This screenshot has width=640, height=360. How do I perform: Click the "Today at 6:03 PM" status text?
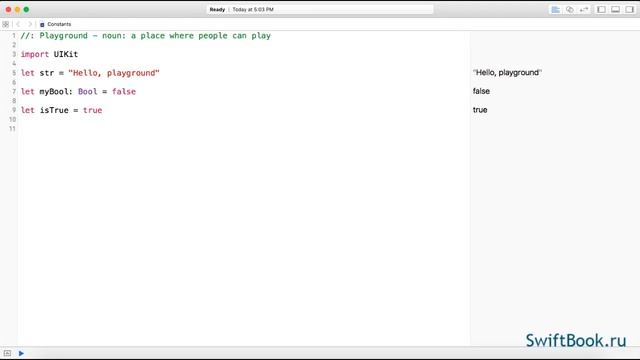pos(253,9)
